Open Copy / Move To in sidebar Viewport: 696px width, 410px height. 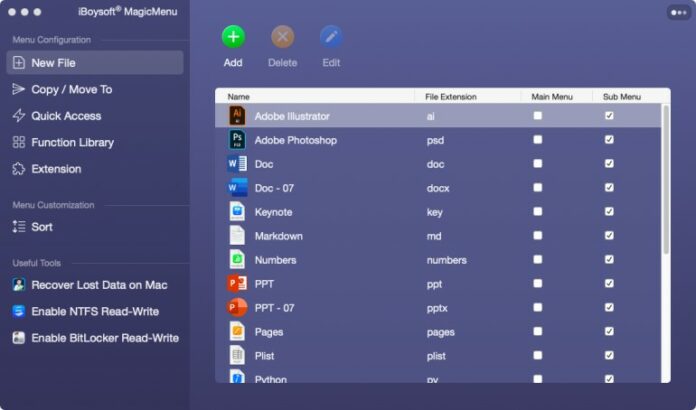pyautogui.click(x=95, y=90)
